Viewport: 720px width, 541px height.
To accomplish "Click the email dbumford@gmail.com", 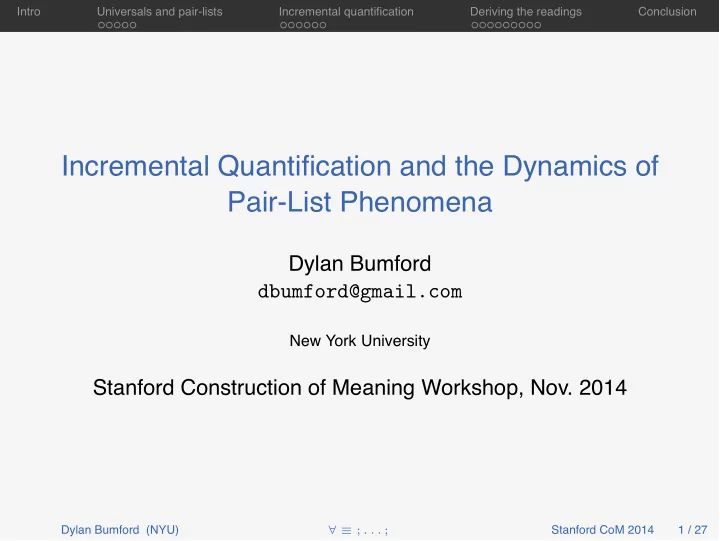I will (360, 292).
